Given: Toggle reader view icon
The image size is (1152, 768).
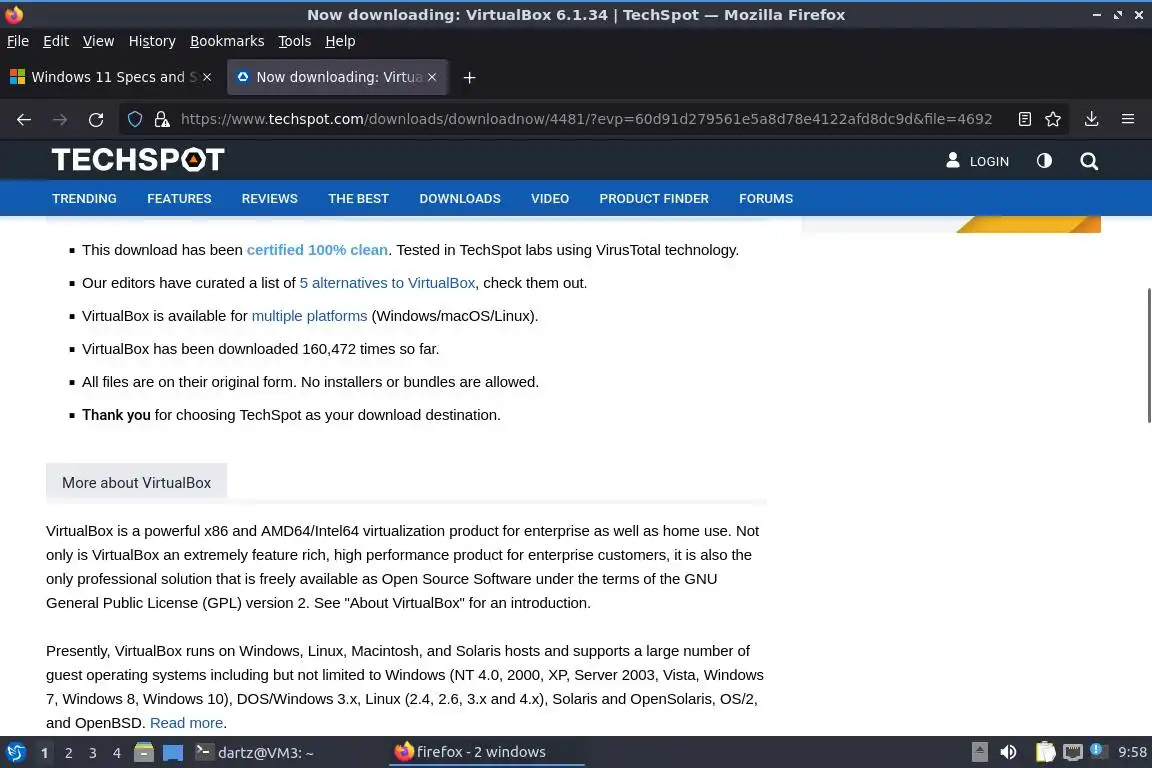Looking at the screenshot, I should coord(1024,119).
